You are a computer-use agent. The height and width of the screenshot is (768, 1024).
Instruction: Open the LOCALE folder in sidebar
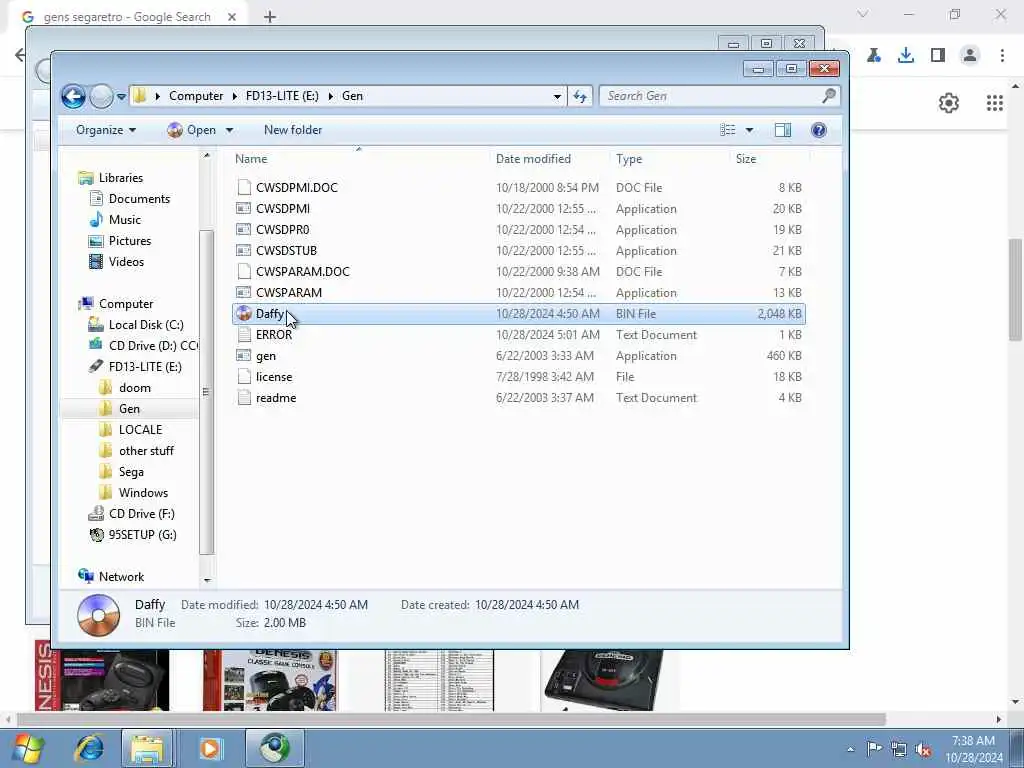pos(140,430)
